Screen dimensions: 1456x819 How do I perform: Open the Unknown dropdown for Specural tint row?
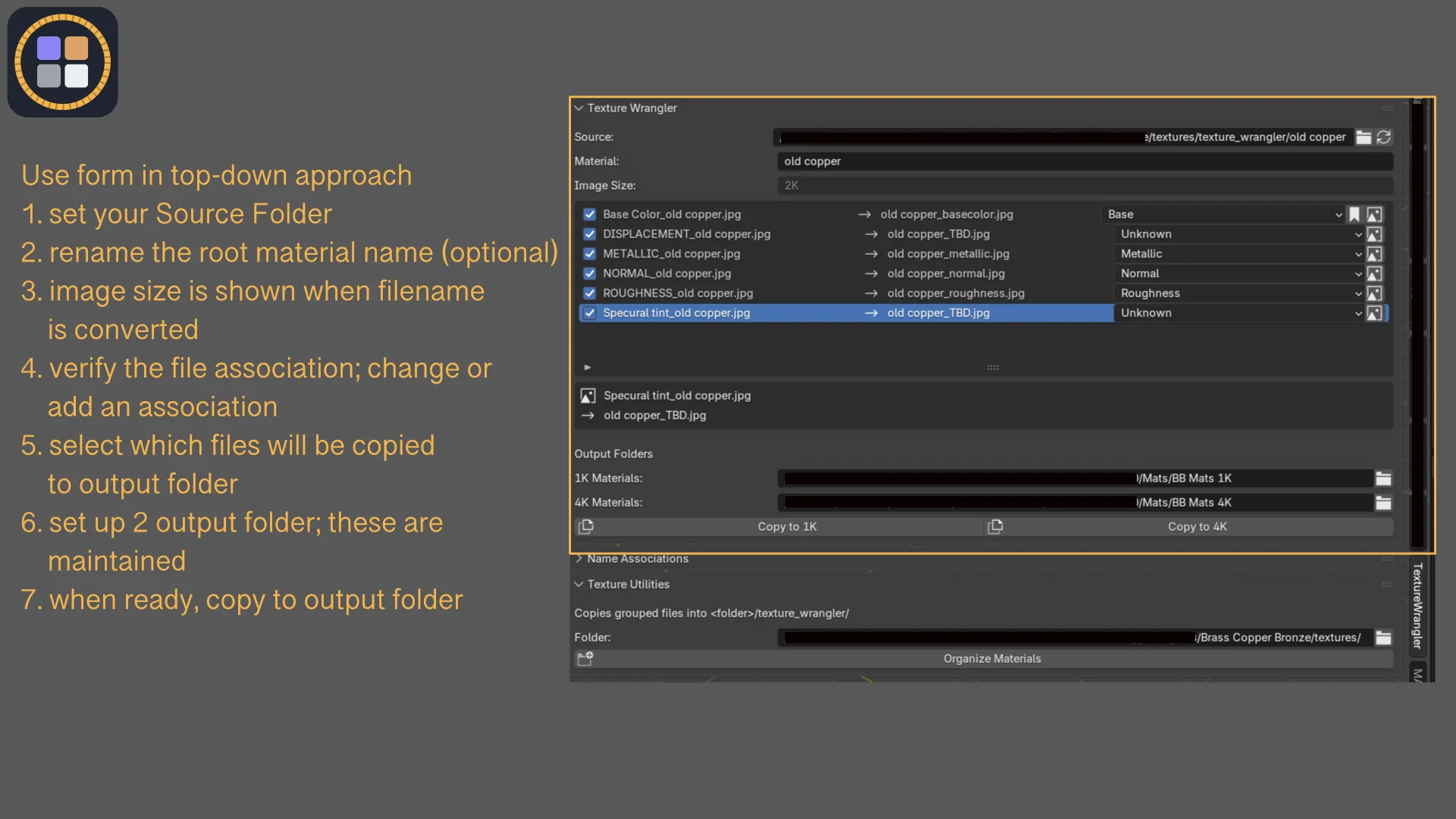click(1239, 313)
